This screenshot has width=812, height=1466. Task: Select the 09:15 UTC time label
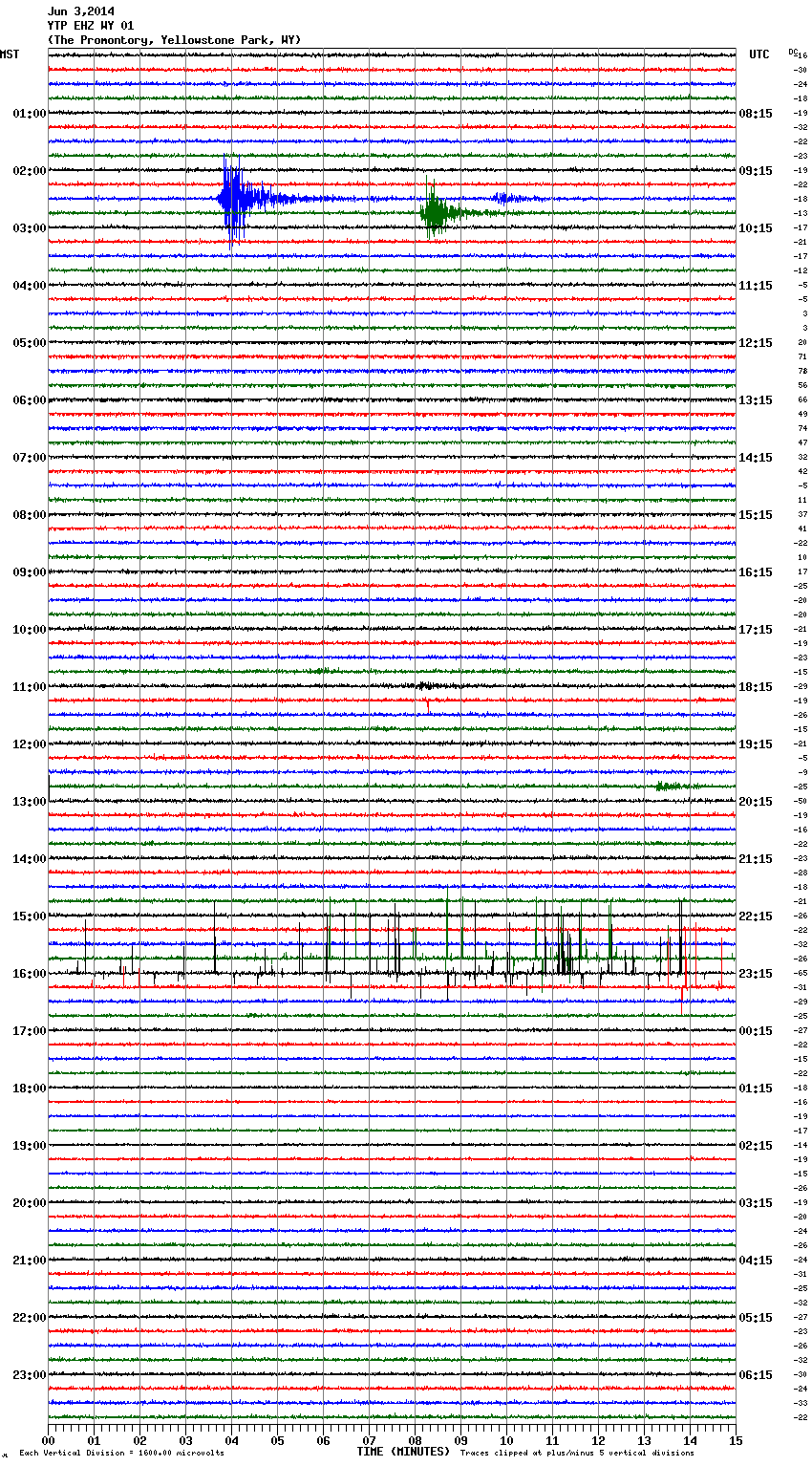point(756,171)
